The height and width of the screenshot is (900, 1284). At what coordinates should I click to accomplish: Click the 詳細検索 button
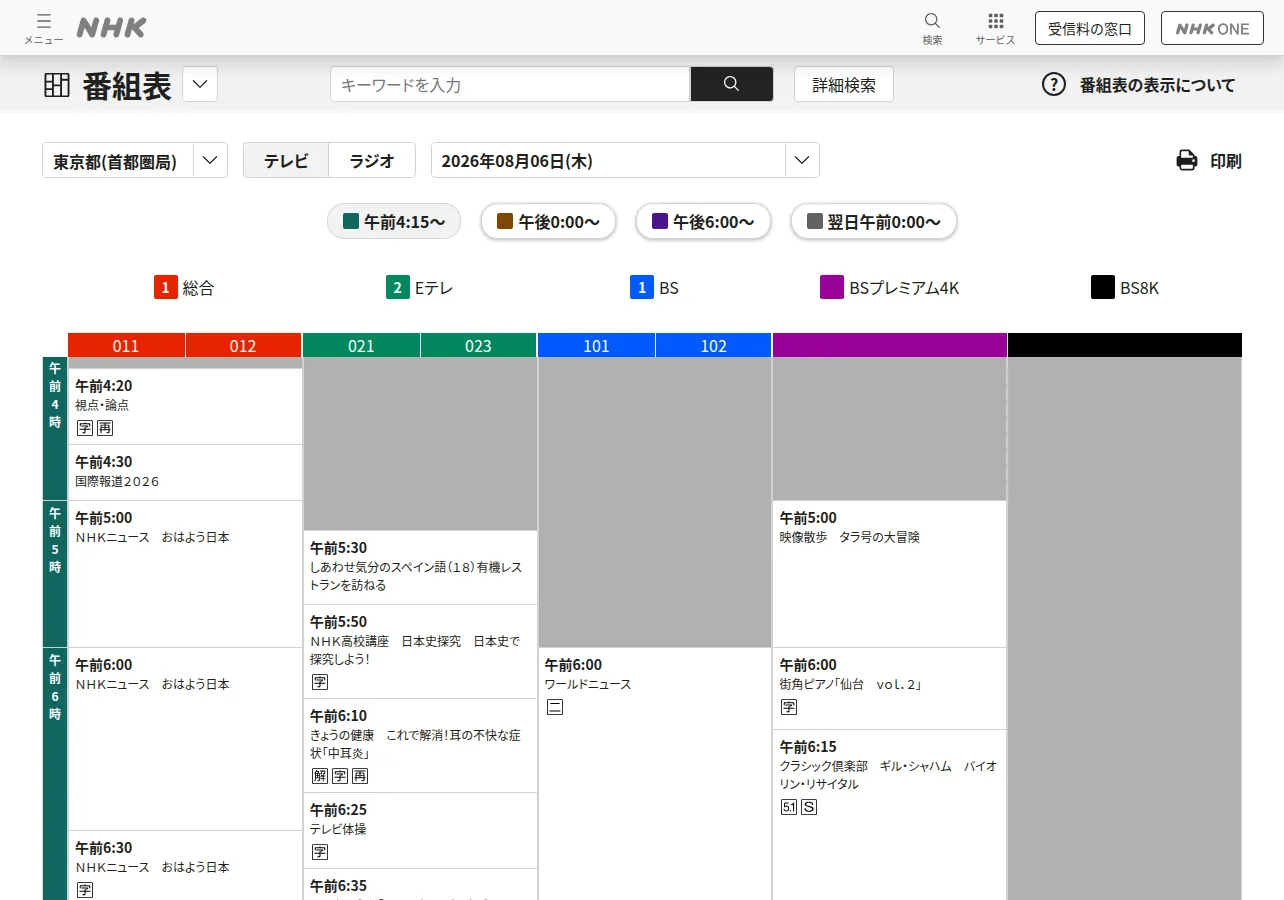[x=844, y=84]
